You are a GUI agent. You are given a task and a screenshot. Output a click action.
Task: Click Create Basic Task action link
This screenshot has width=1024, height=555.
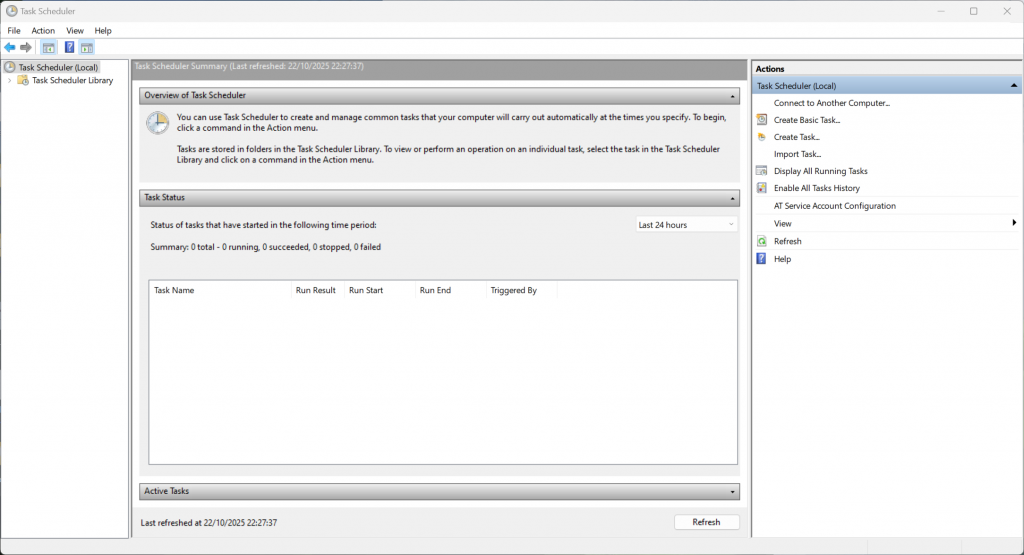807,120
